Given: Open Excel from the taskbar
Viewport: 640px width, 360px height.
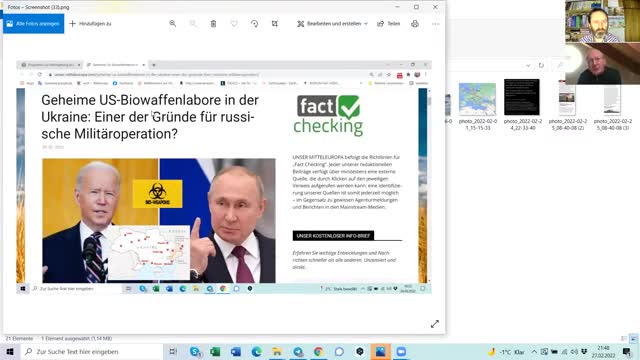Looking at the screenshot, I should coord(216,352).
